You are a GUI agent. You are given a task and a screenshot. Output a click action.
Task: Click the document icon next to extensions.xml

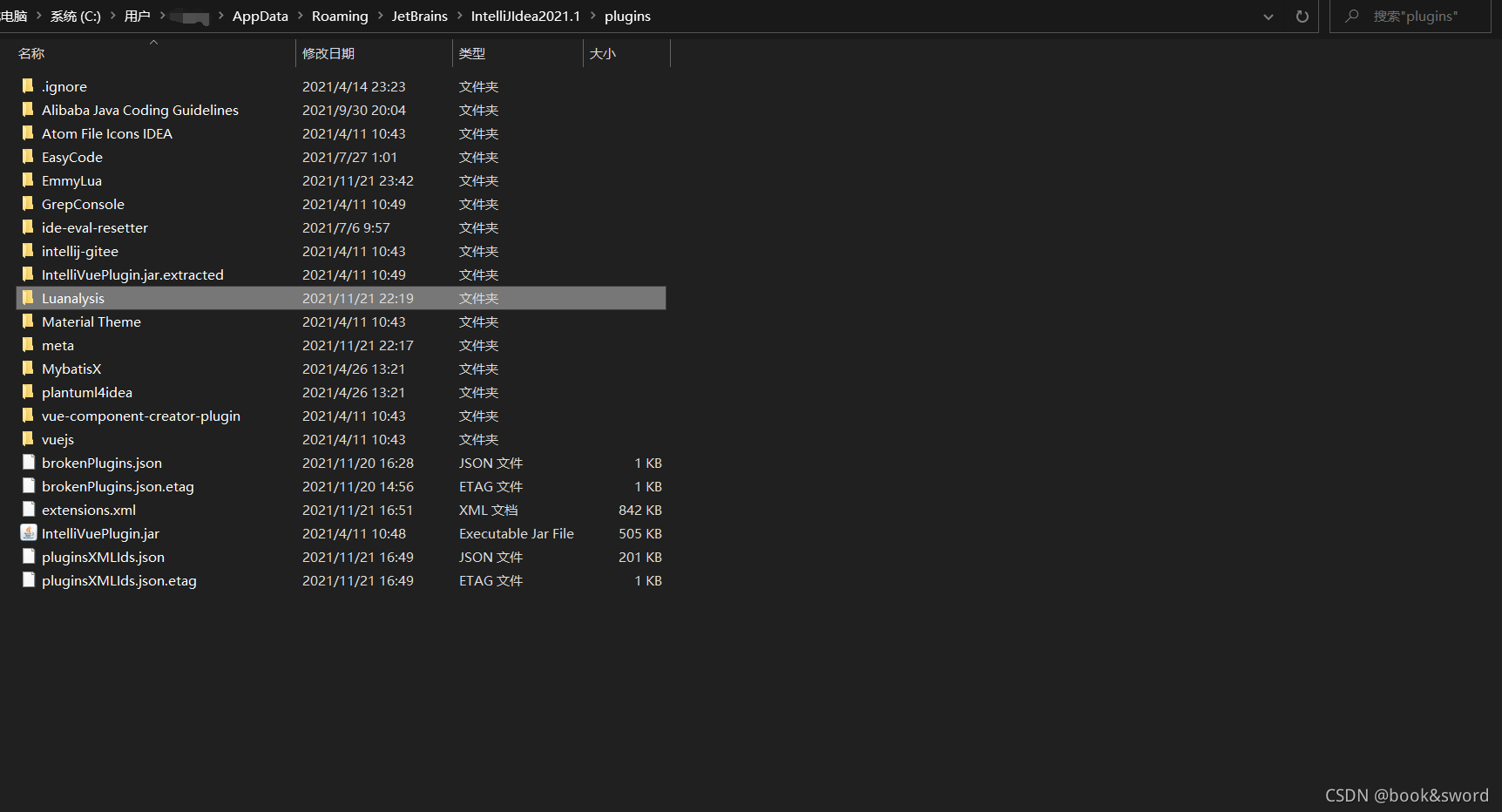coord(29,510)
